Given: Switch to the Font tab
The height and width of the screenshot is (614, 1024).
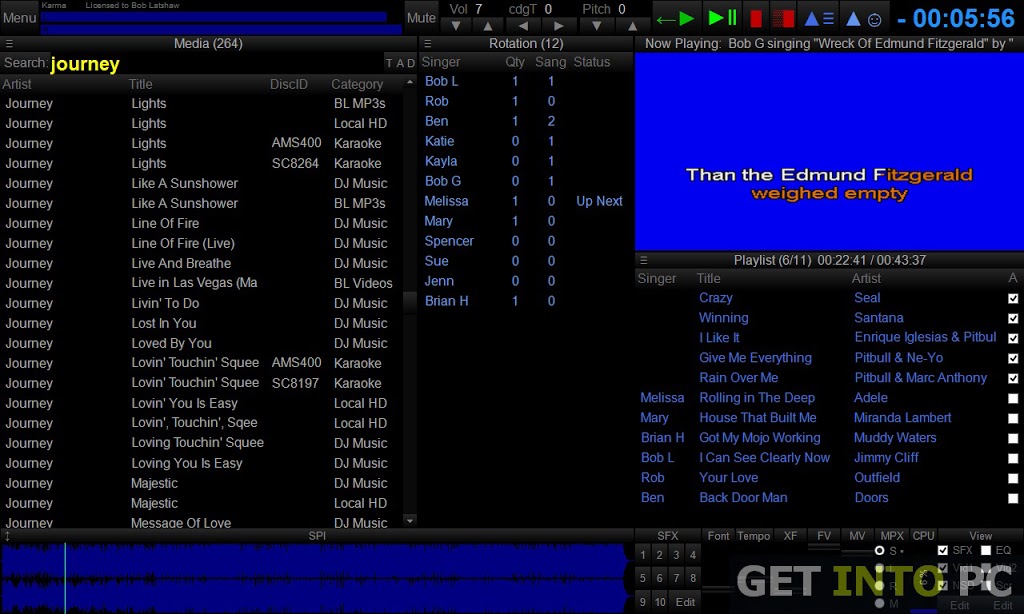Looking at the screenshot, I should point(718,536).
